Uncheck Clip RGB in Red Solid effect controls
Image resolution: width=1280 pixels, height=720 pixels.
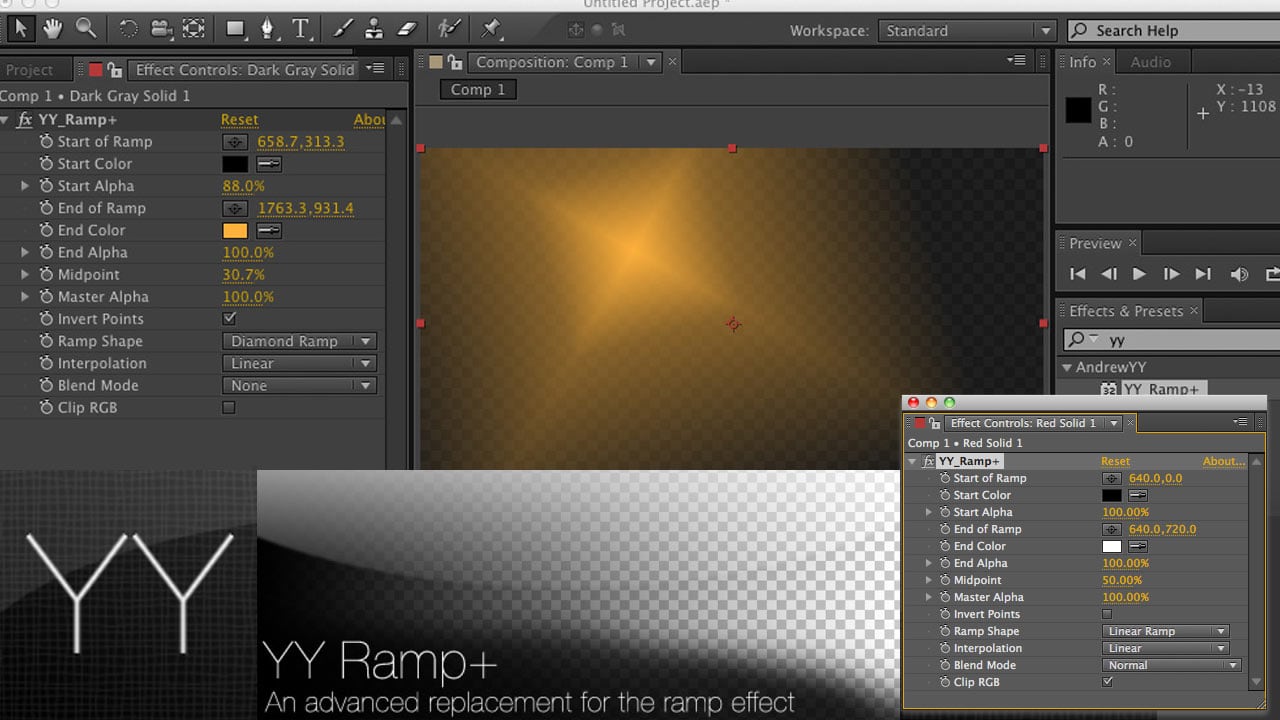point(1107,681)
